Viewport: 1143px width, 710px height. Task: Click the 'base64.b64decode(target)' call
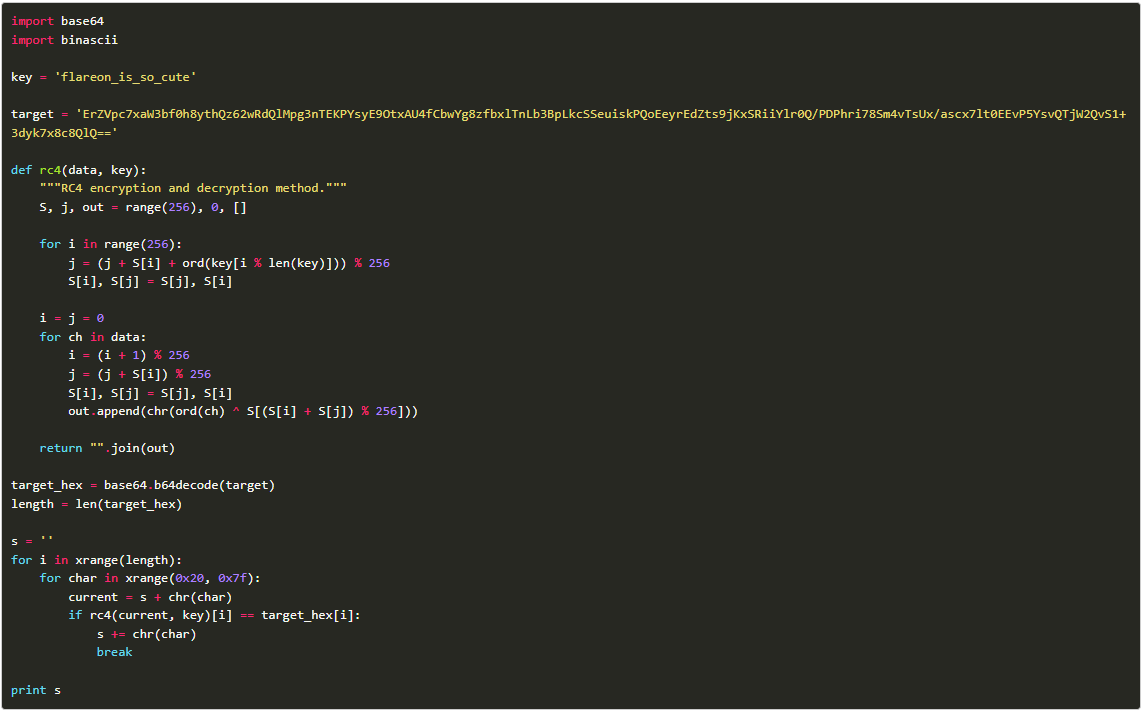pyautogui.click(x=189, y=485)
